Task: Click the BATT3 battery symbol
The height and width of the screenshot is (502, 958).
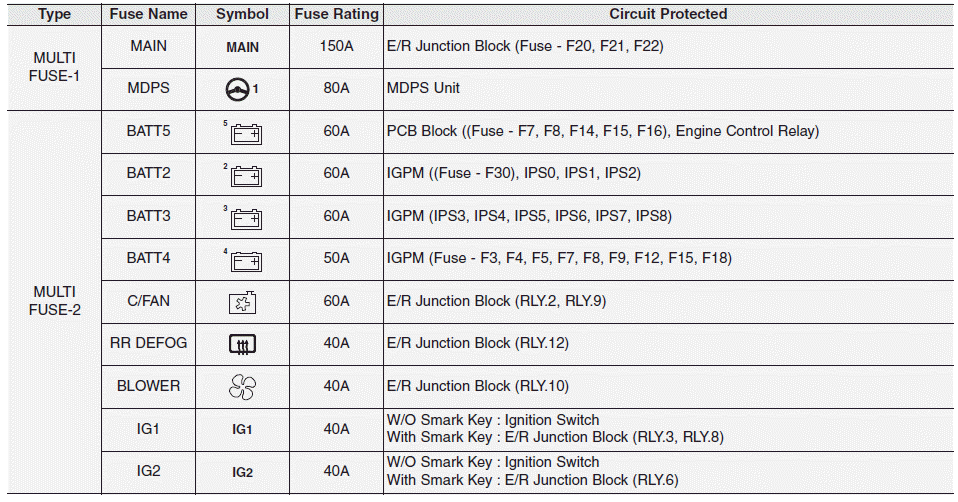Action: coord(245,218)
